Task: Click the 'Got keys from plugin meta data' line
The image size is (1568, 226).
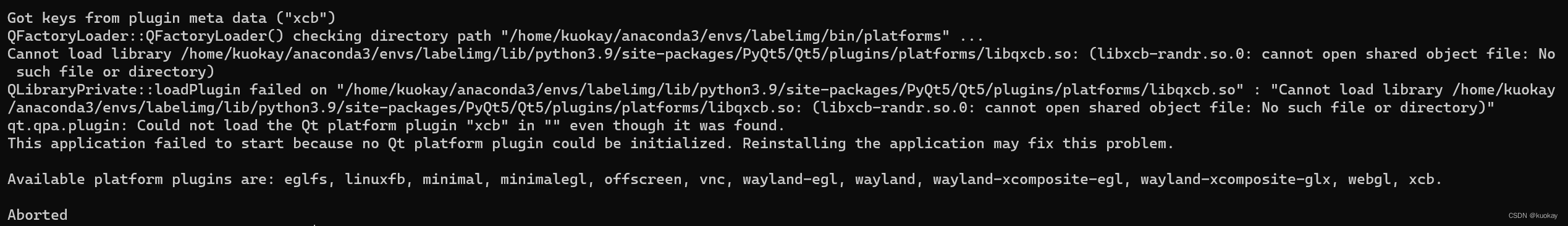Action: [171, 18]
